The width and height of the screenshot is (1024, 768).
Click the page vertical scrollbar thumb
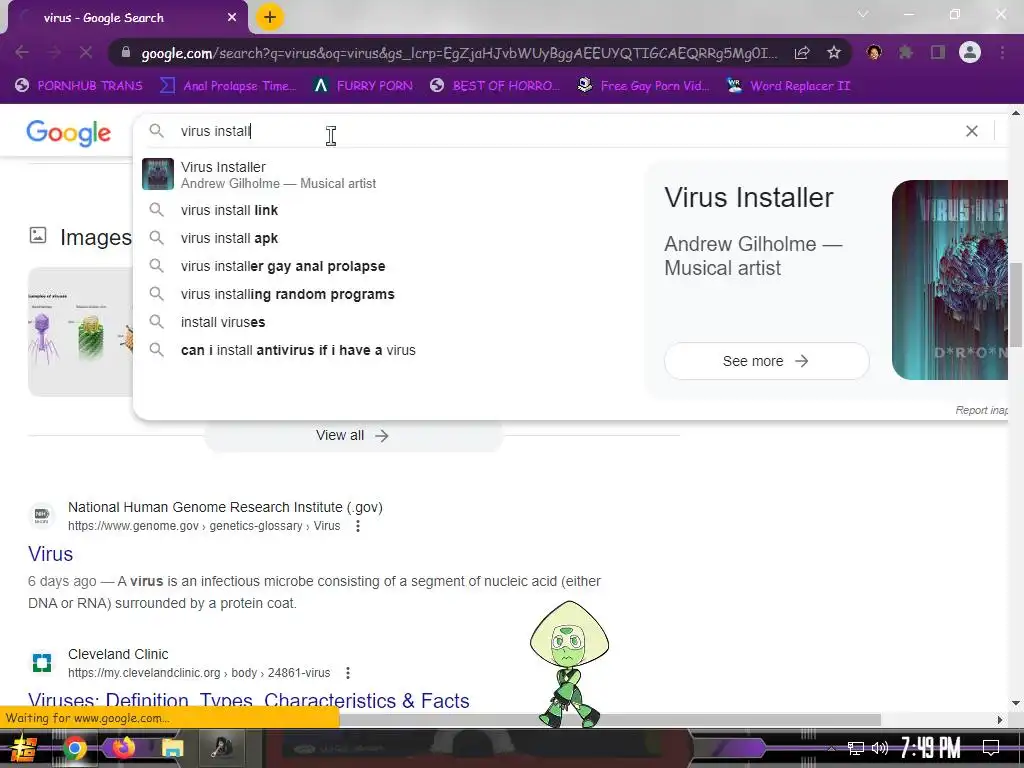pyautogui.click(x=1016, y=305)
